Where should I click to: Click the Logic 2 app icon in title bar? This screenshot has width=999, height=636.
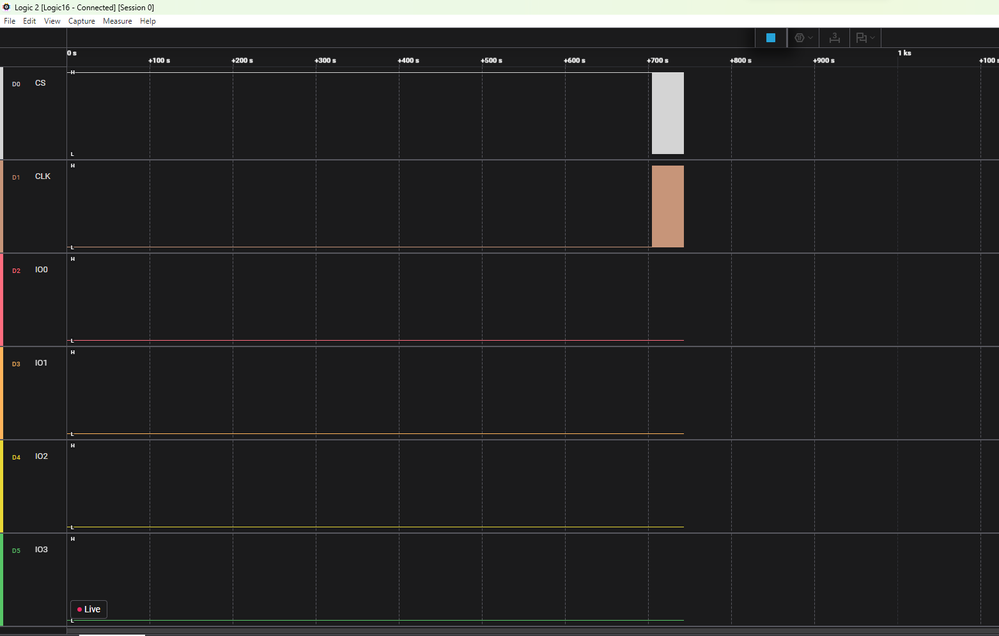[7, 7]
